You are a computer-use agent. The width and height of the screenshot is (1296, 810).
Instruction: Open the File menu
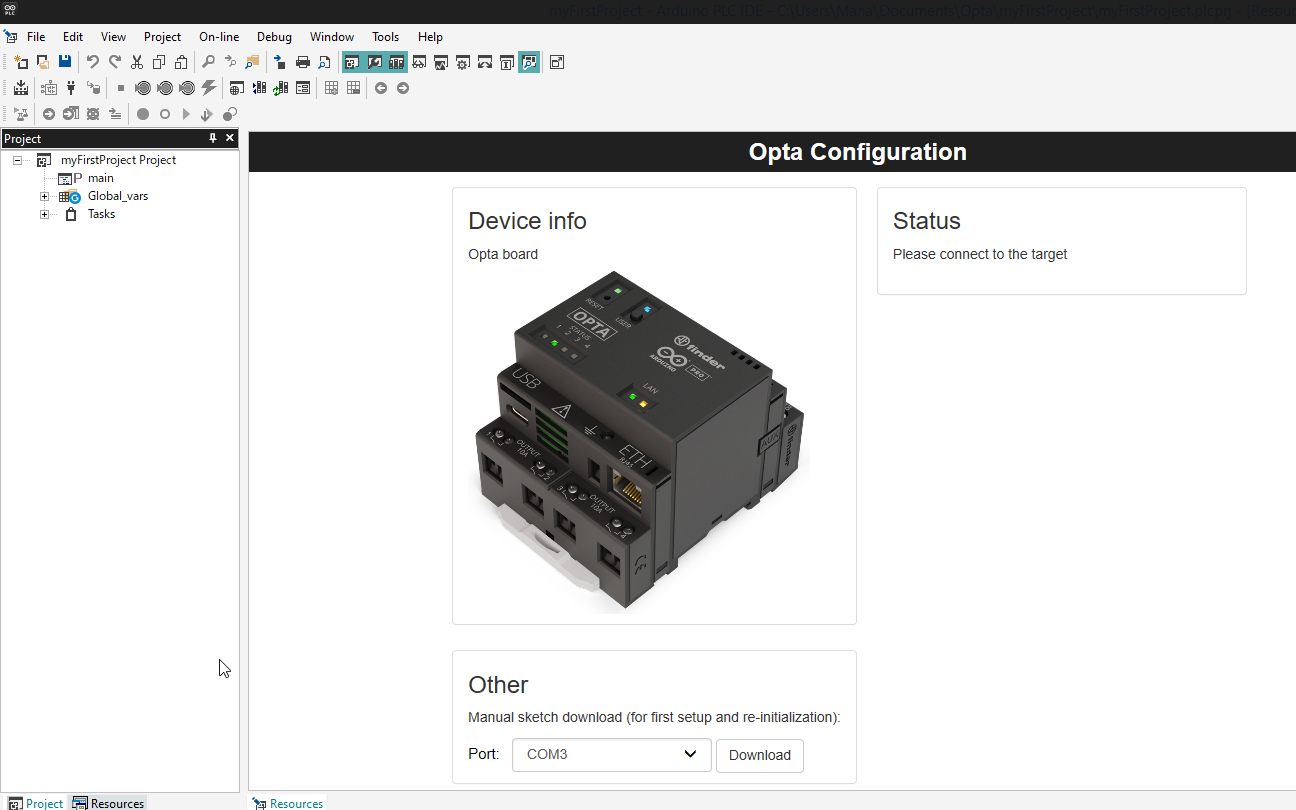[36, 37]
